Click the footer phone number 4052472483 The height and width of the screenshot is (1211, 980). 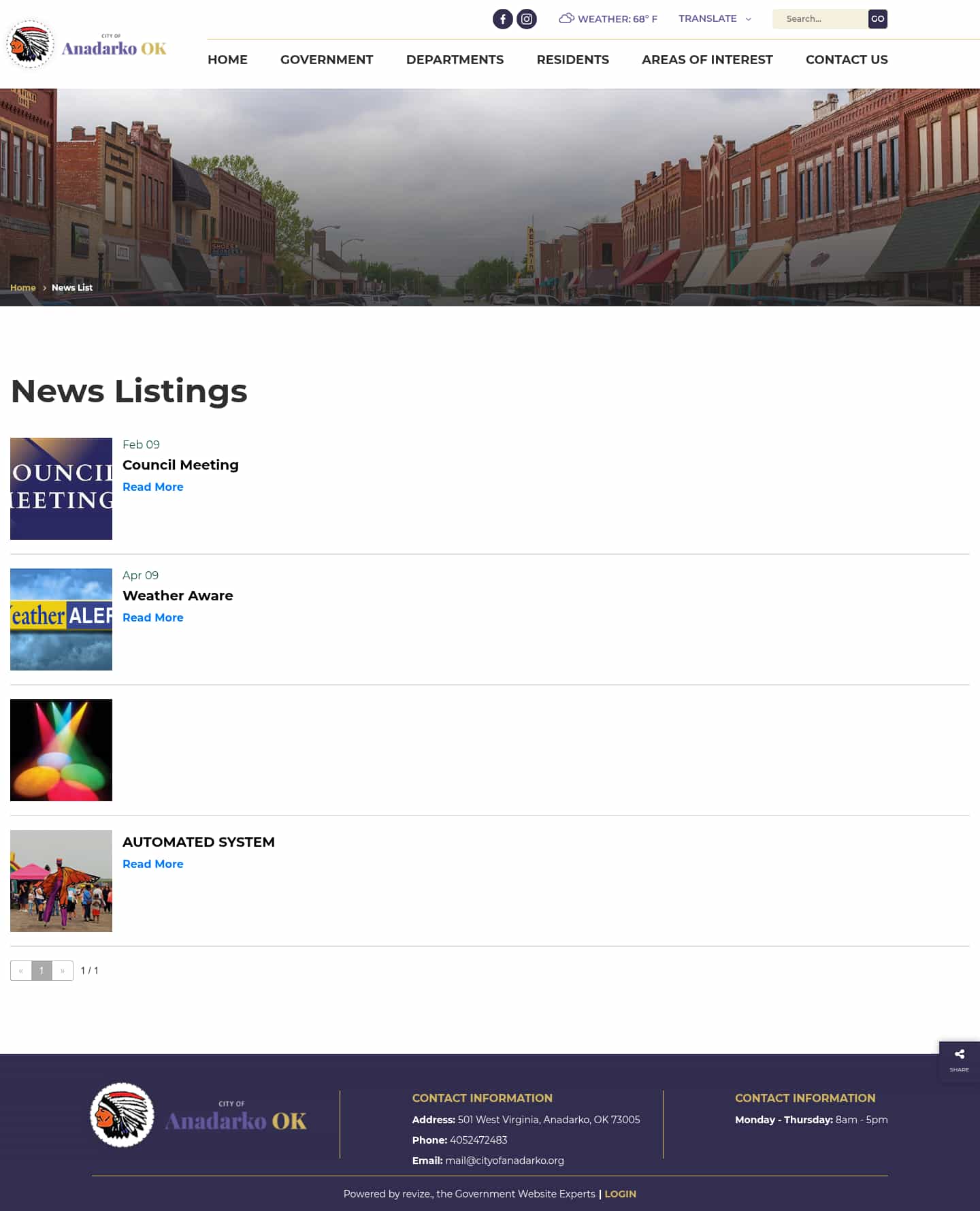point(478,1140)
